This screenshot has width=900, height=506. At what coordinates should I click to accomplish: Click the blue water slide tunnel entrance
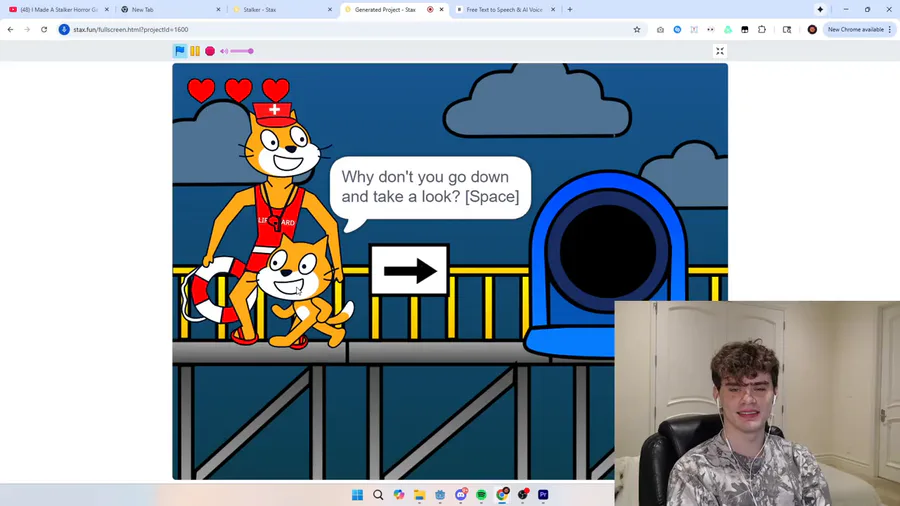tap(607, 251)
